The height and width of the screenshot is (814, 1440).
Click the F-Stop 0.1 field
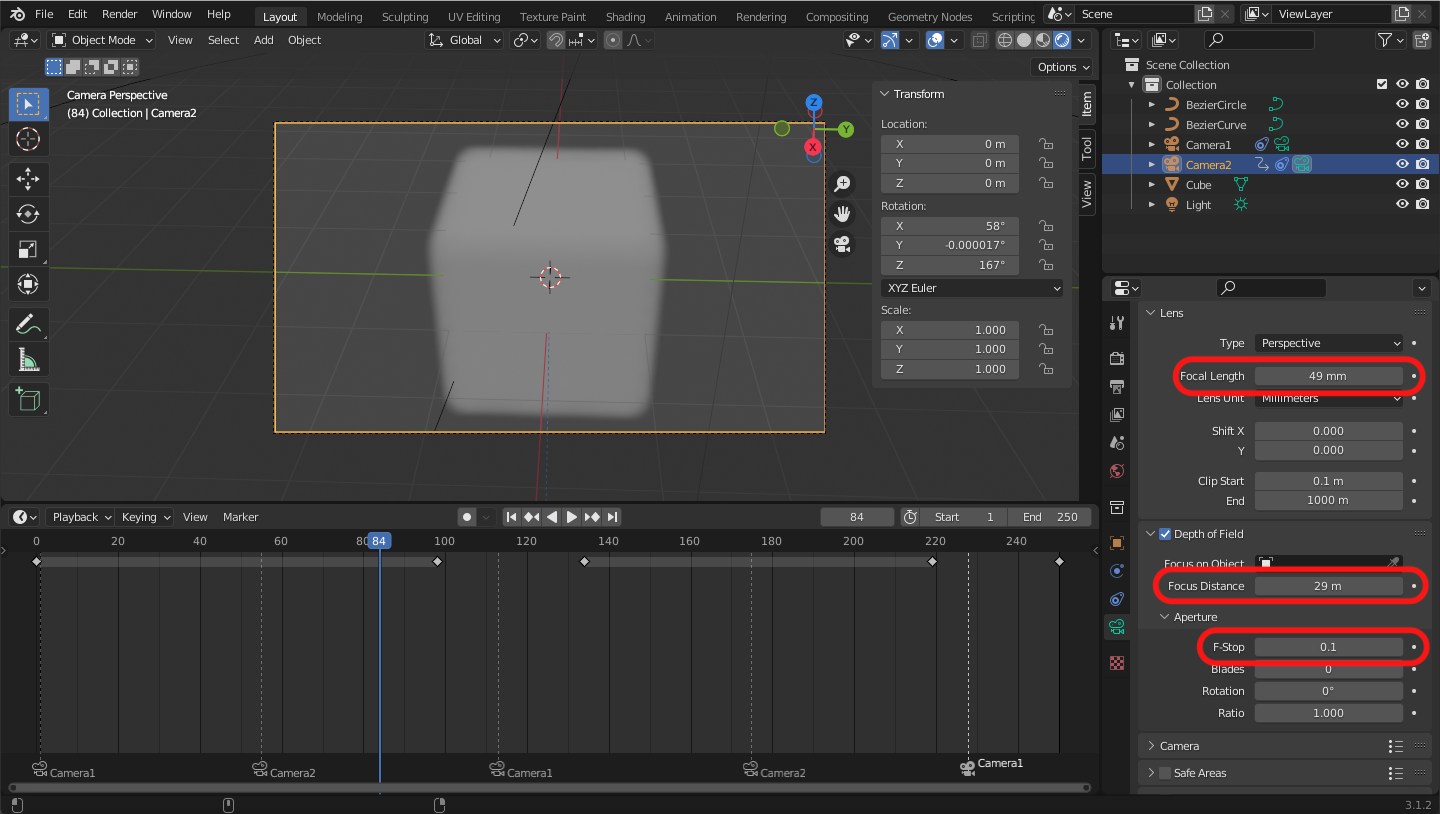click(1328, 647)
